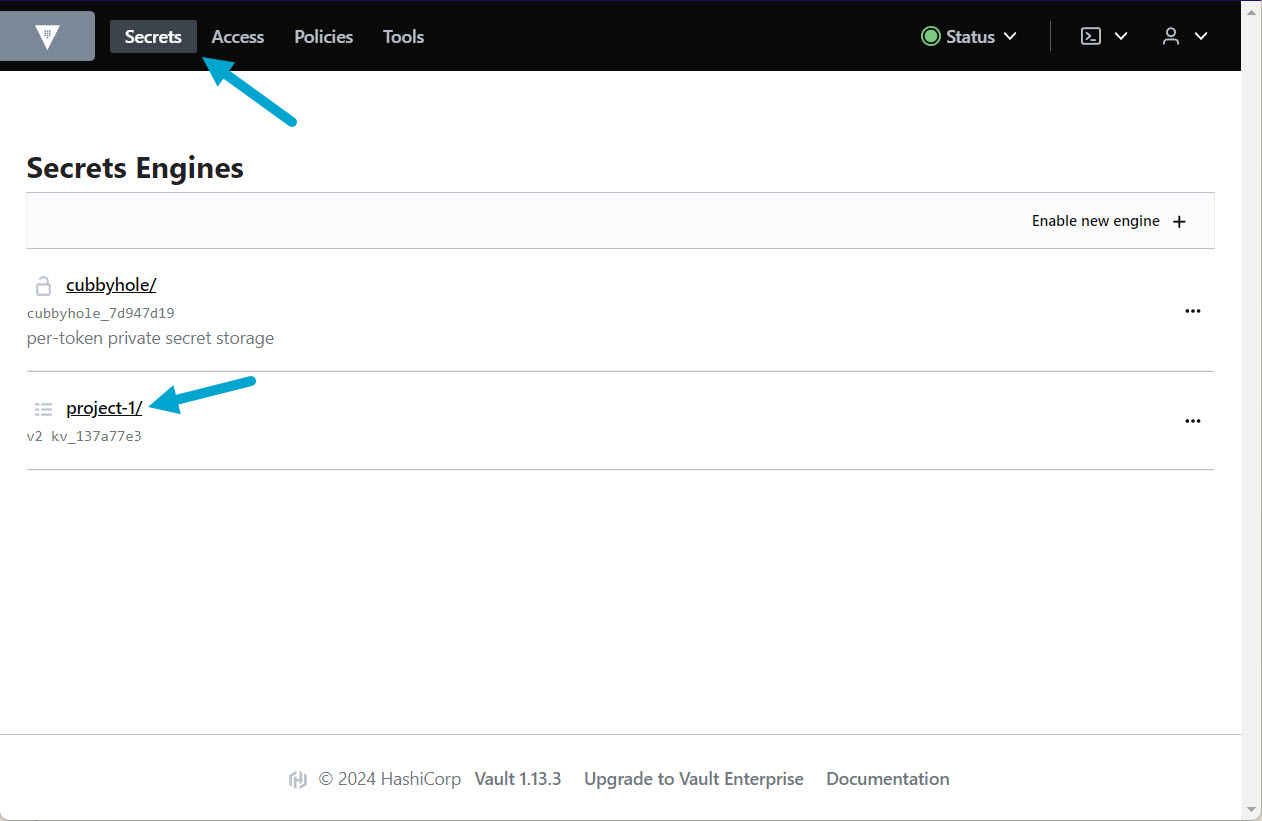Screen dimensions: 1262x821
Task: Open the cubbyhole/ secrets engine
Action: point(111,285)
